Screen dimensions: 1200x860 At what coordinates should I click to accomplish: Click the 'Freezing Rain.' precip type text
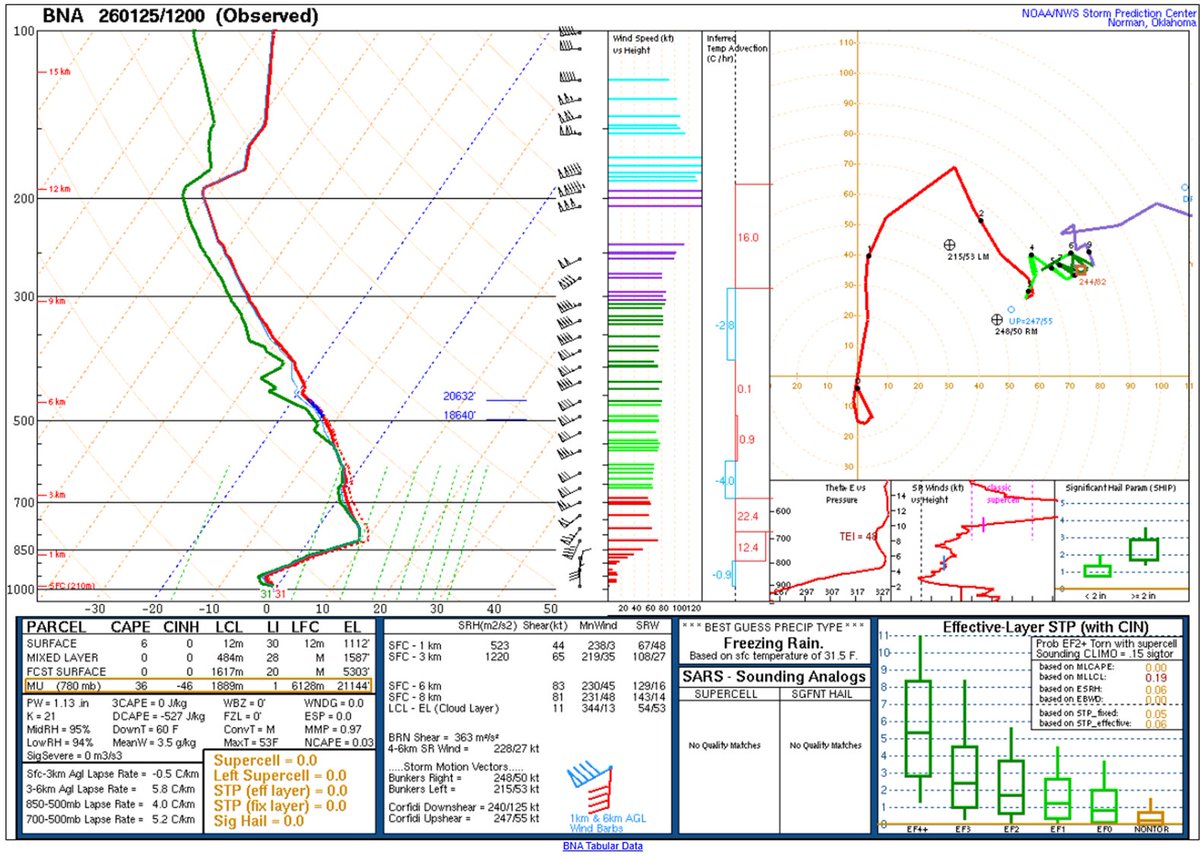tap(776, 643)
